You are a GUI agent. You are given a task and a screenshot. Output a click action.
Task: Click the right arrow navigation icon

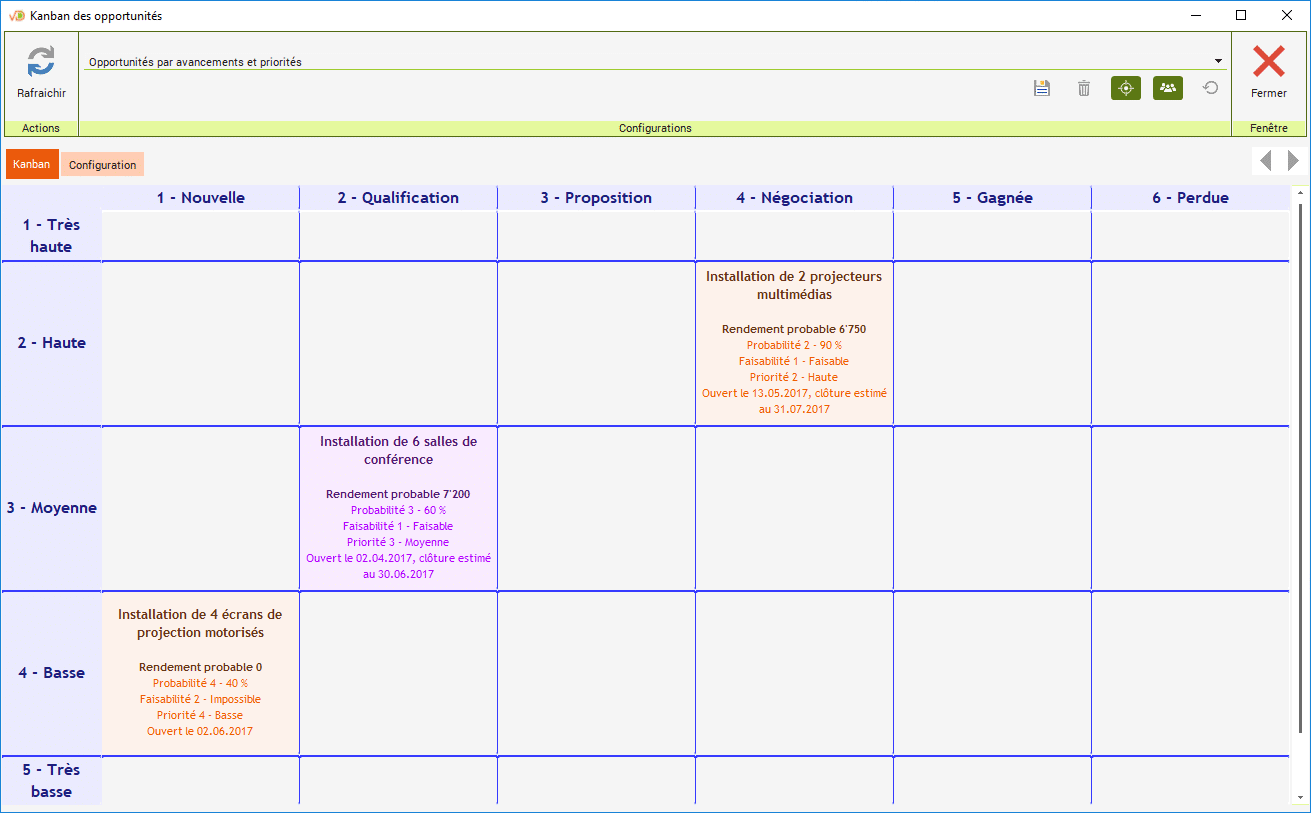(x=1293, y=160)
